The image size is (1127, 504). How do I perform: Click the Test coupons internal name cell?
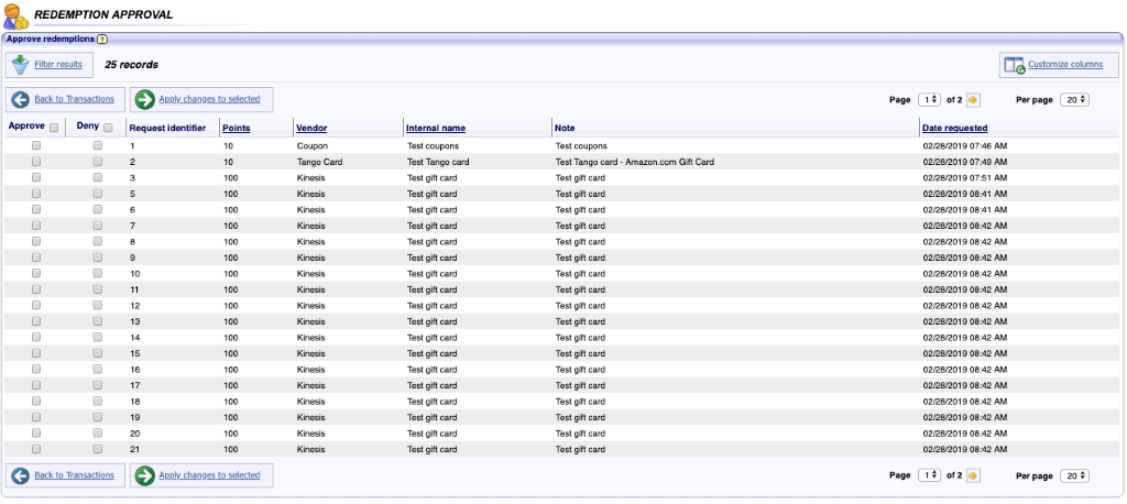pos(433,146)
